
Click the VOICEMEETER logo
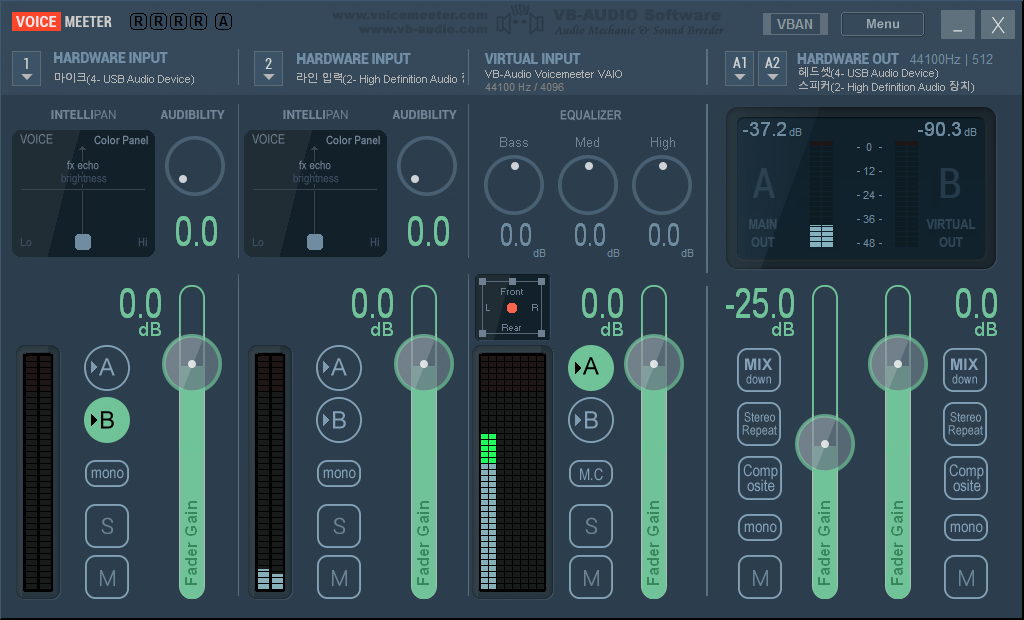click(x=62, y=22)
